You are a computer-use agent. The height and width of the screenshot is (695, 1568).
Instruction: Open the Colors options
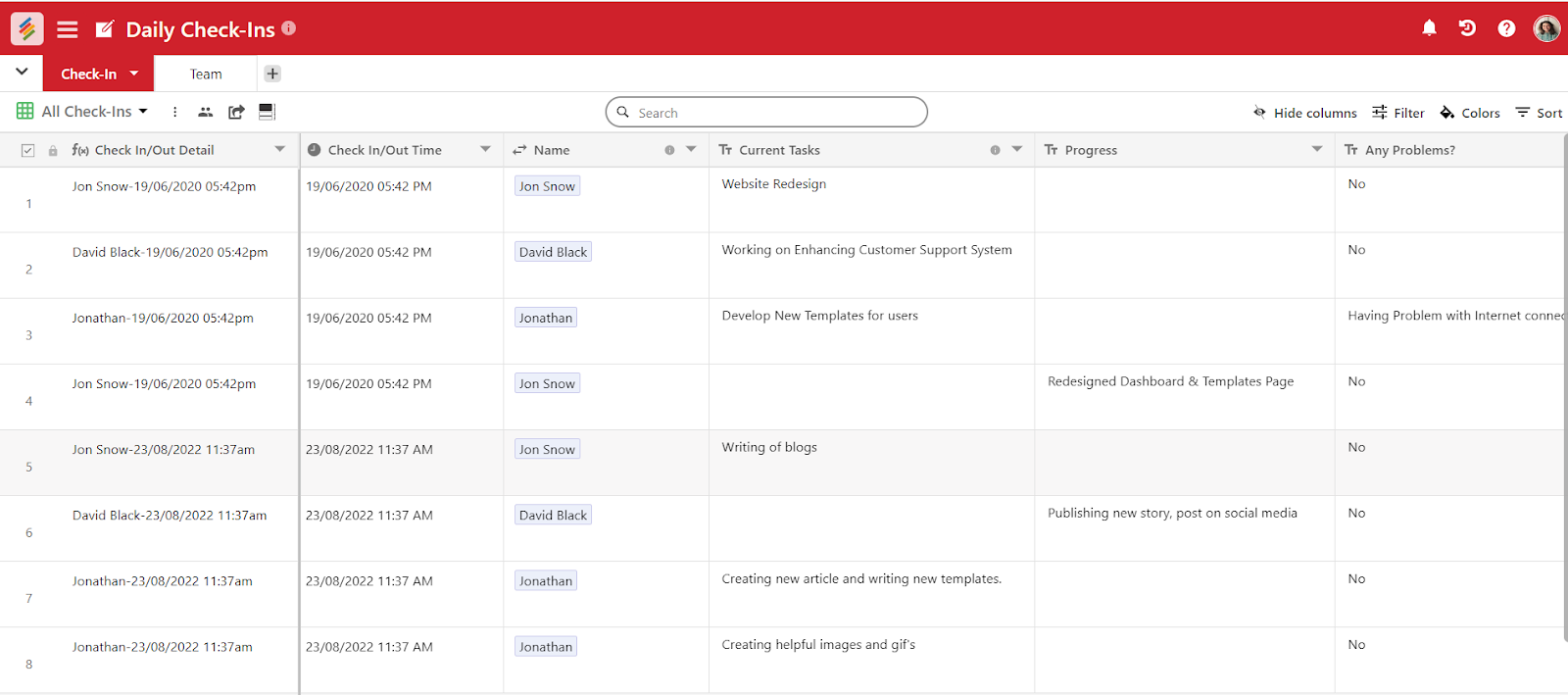(1470, 113)
